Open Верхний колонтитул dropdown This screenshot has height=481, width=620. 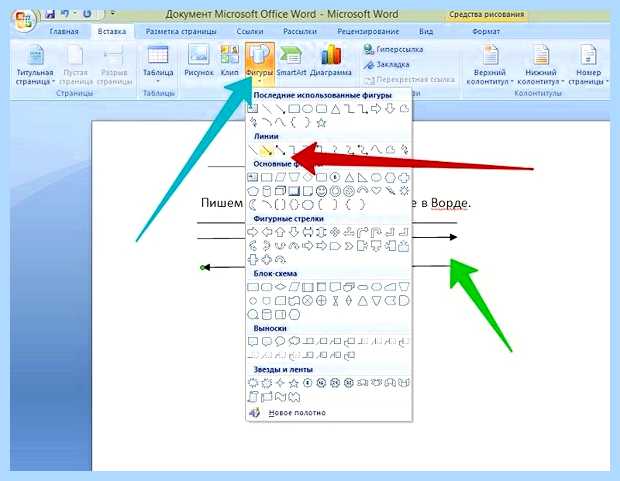[x=490, y=66]
